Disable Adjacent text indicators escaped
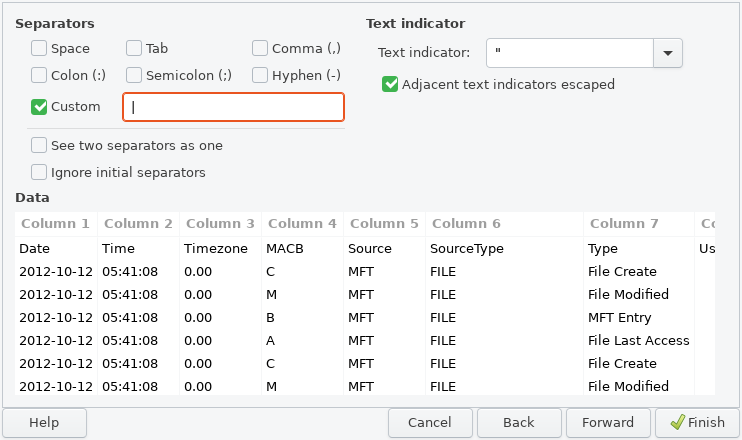The width and height of the screenshot is (742, 440). pos(390,85)
